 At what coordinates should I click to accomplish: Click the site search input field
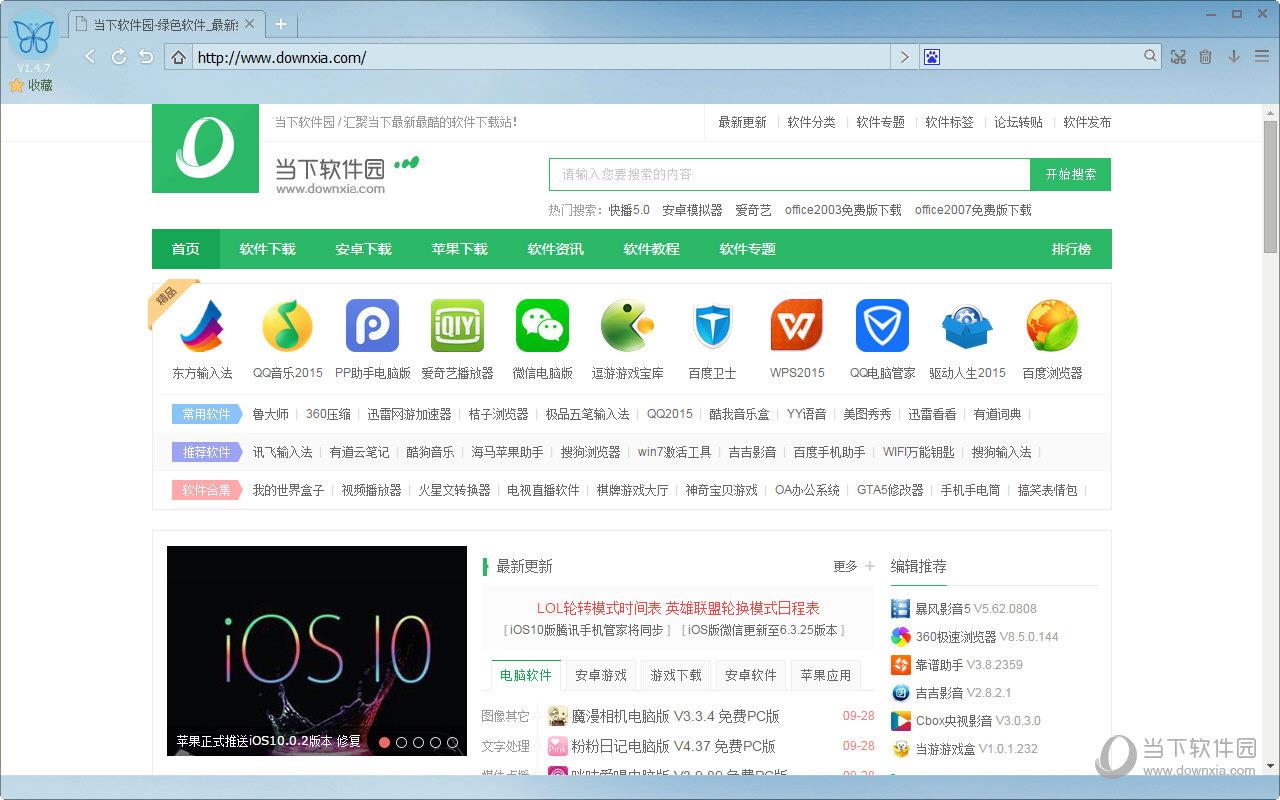[789, 174]
